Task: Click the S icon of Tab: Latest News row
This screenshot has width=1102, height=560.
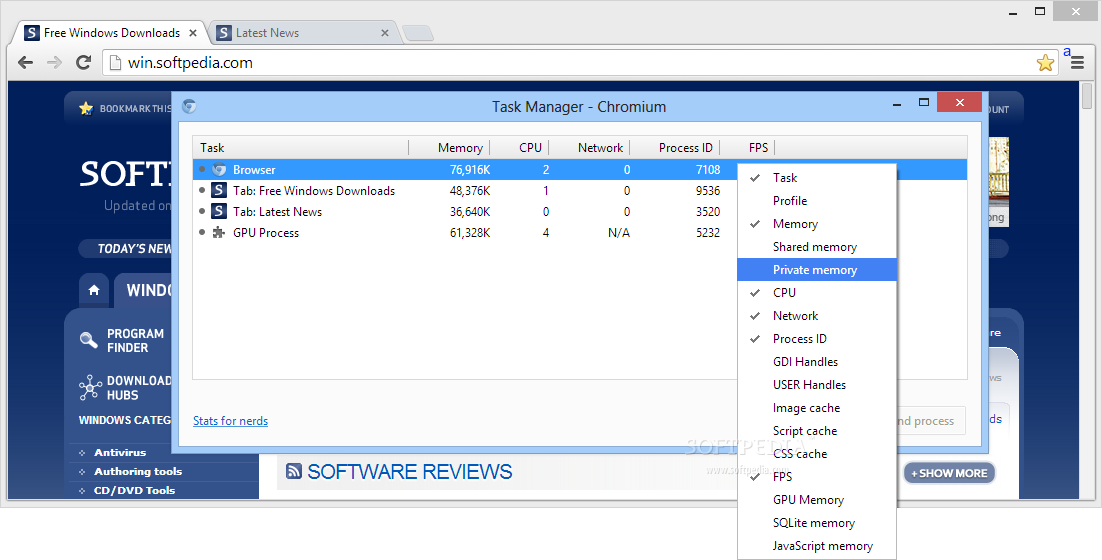Action: pos(219,211)
